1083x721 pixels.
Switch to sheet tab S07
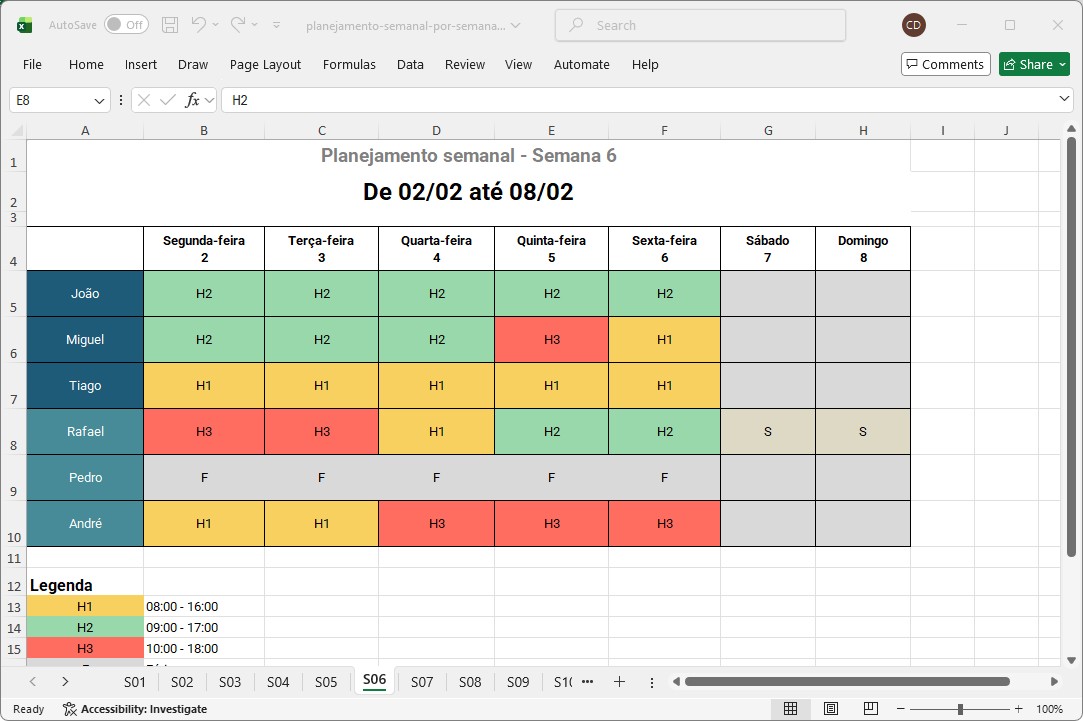pos(422,682)
